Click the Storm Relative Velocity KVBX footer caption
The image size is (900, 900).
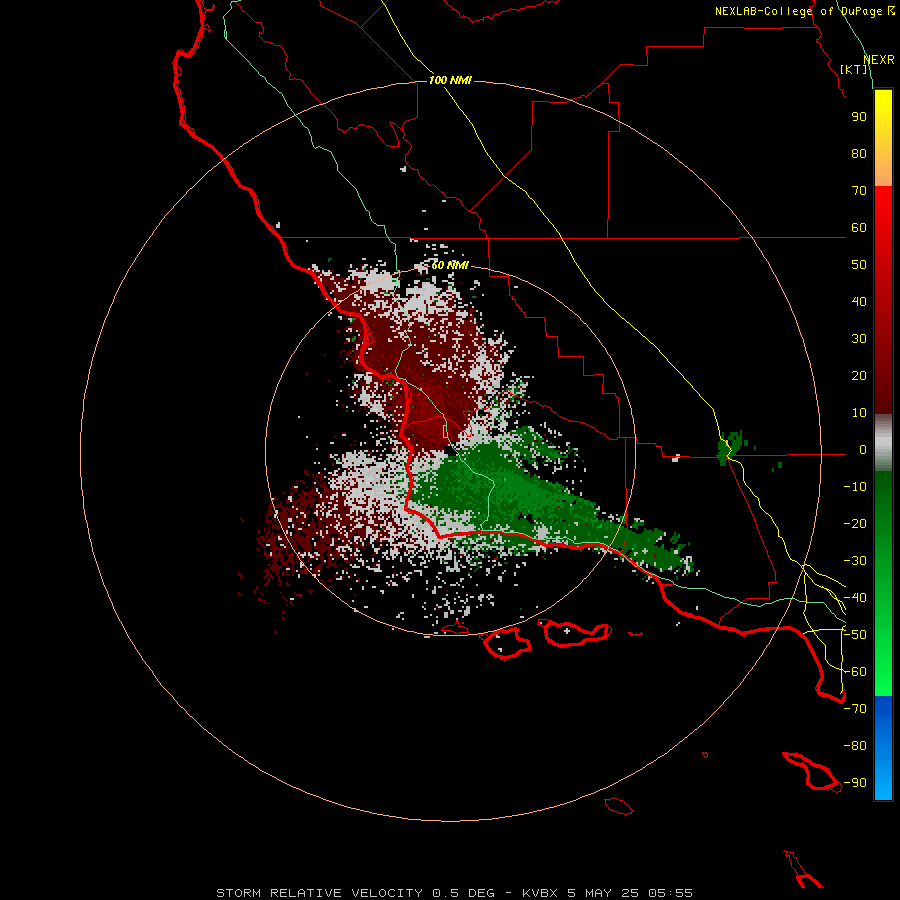point(454,893)
